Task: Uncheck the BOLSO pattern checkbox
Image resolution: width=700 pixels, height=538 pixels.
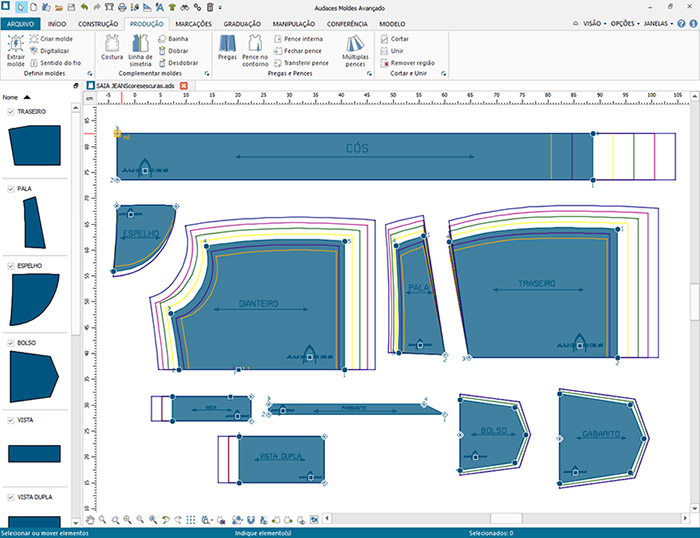Action: 11,343
